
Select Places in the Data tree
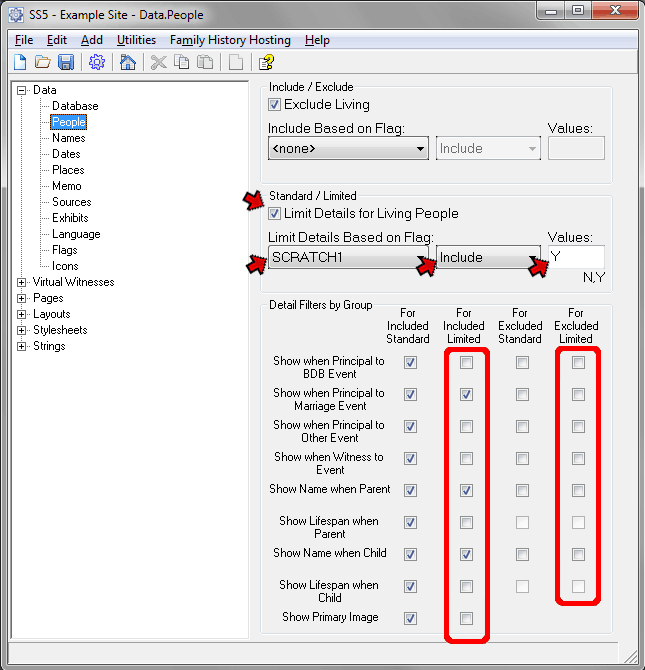tap(68, 170)
